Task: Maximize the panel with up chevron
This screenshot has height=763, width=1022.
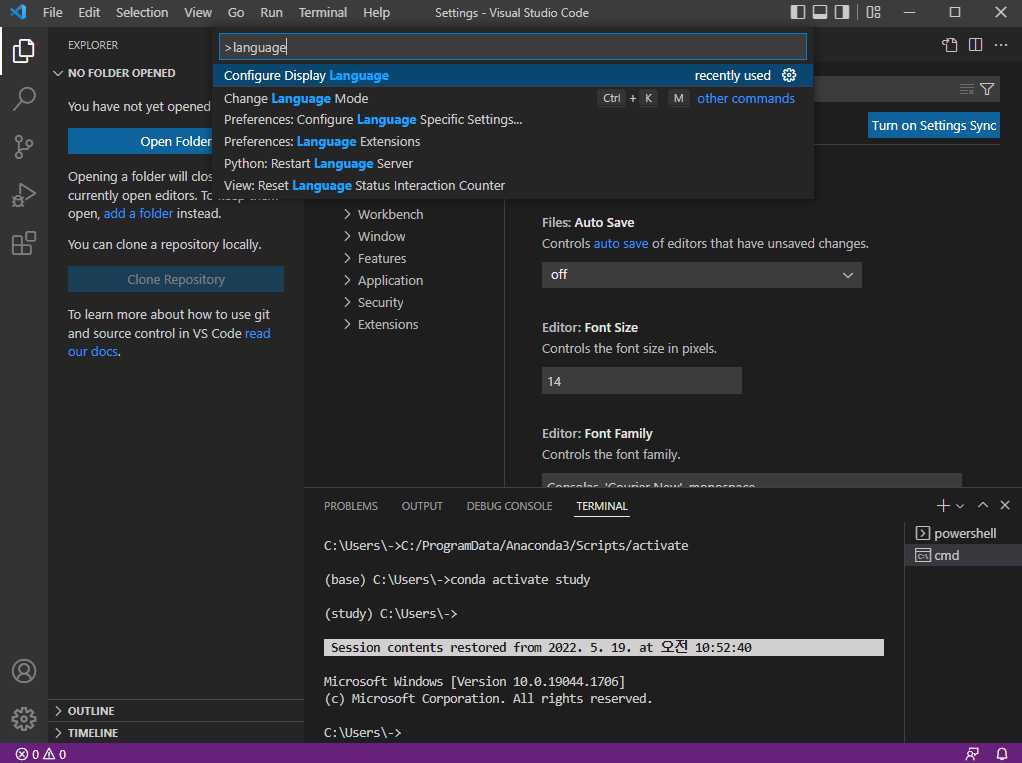Action: coord(983,506)
